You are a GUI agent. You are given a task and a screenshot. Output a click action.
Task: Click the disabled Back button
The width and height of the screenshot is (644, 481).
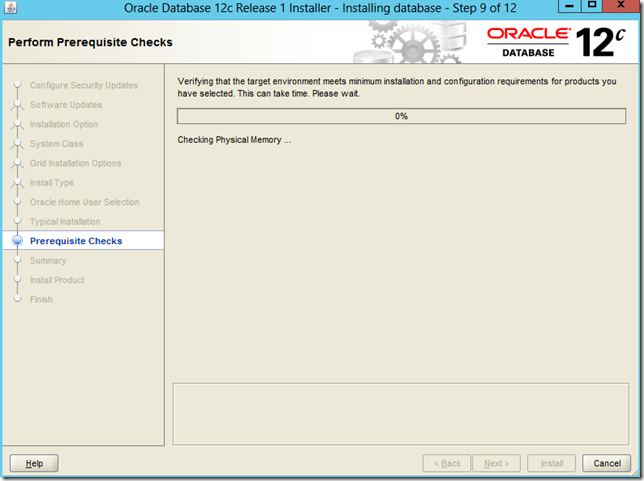coord(447,463)
